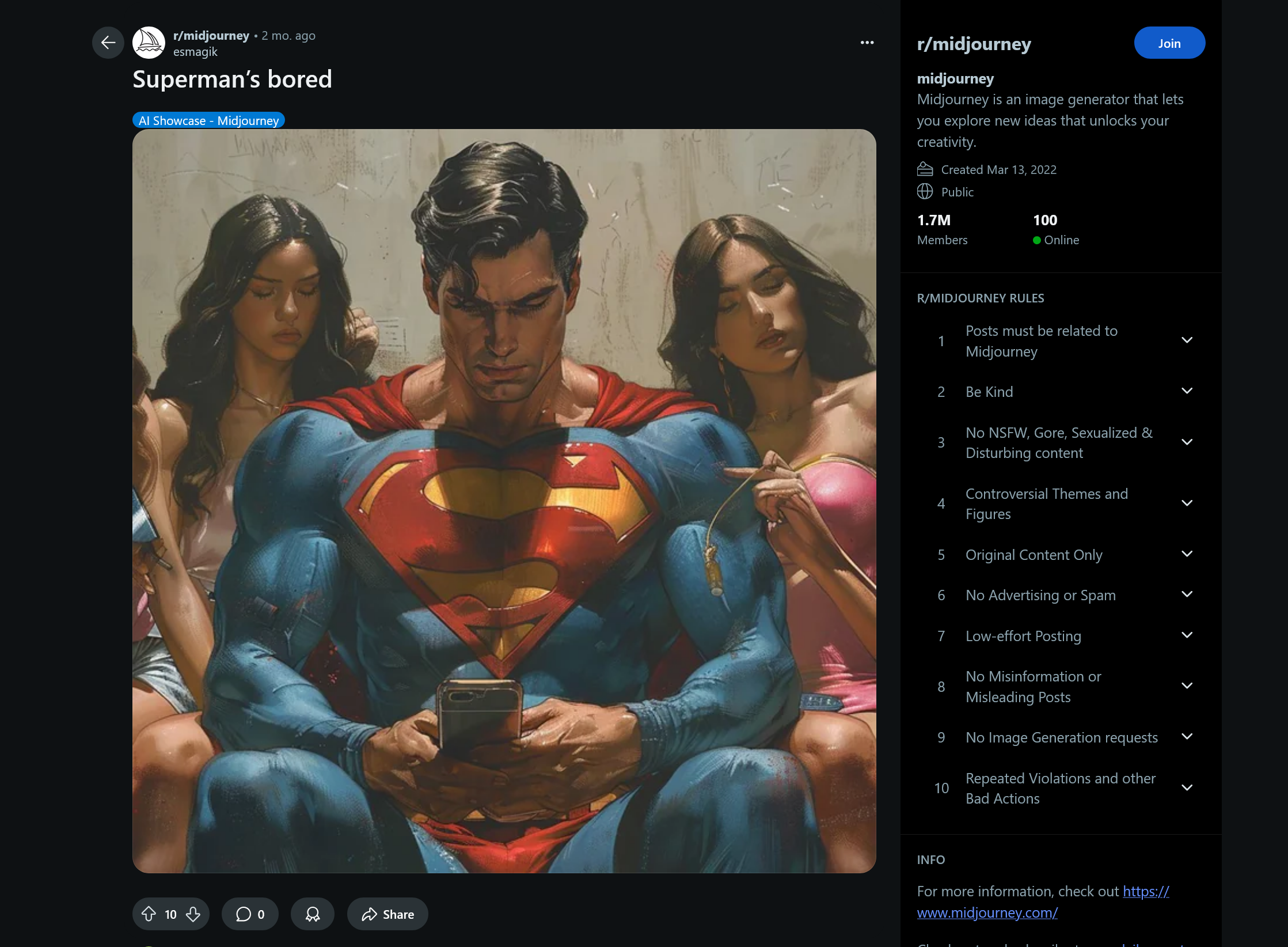Join the r/midjourney community

click(1169, 43)
